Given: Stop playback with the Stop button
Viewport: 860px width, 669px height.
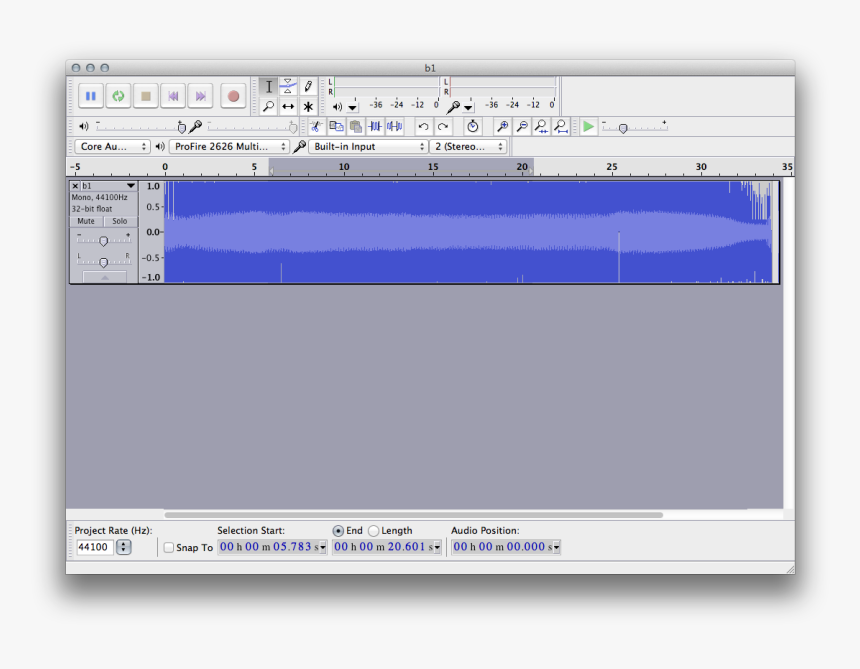Looking at the screenshot, I should (145, 97).
